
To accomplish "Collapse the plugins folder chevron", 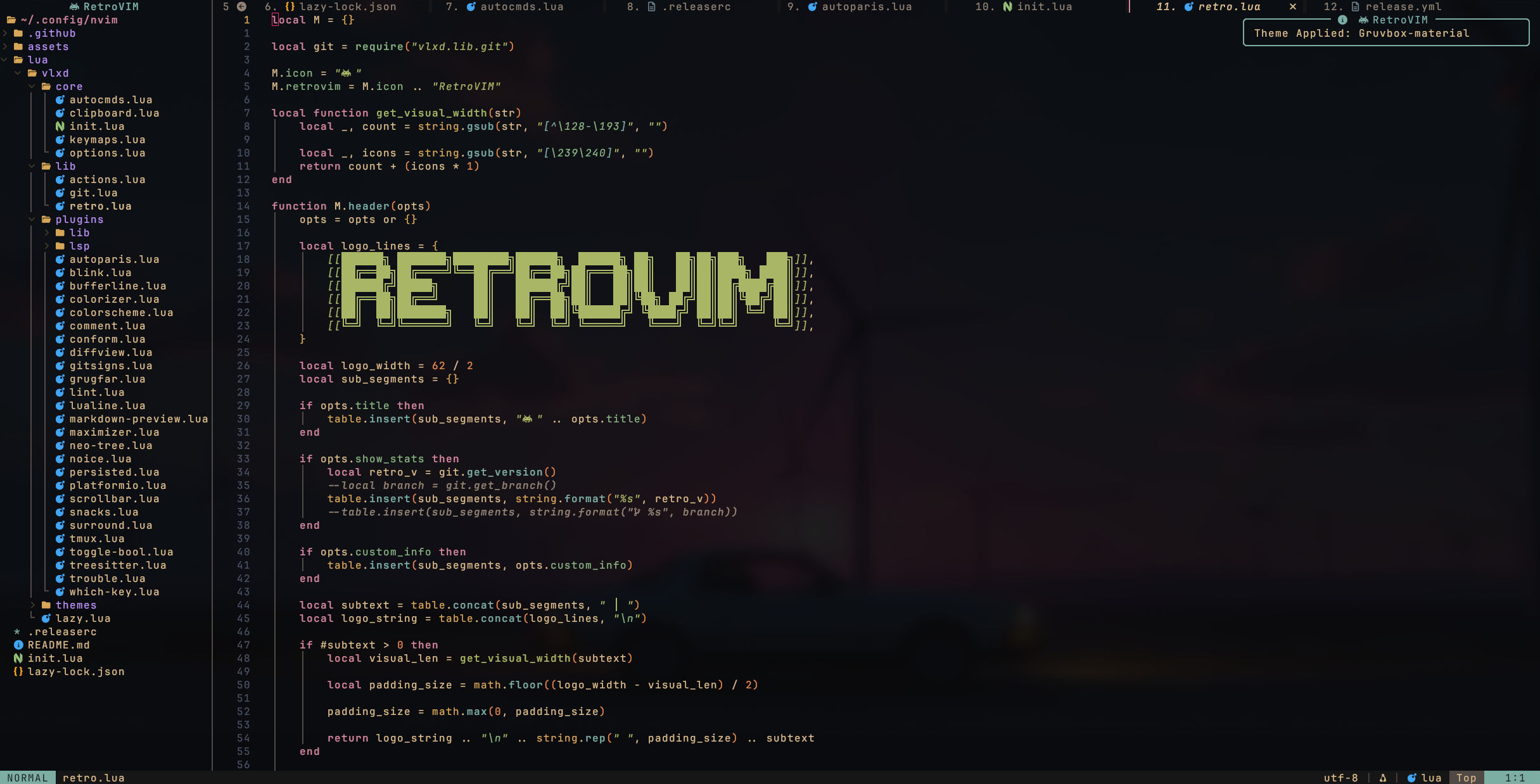I will pos(33,219).
